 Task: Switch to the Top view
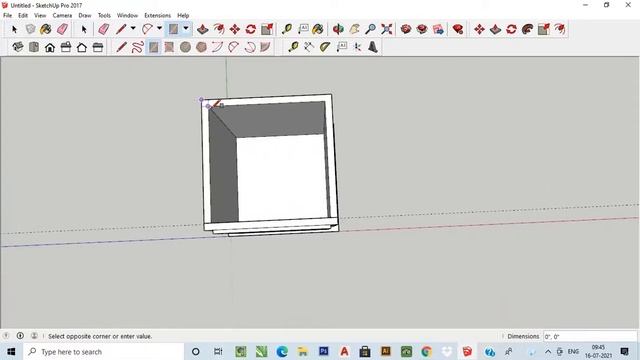[34, 47]
